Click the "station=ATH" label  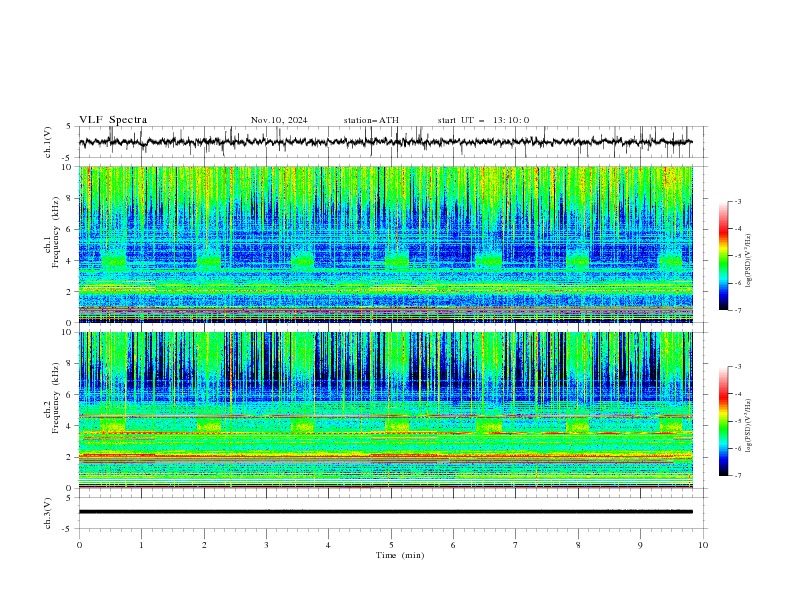pyautogui.click(x=371, y=120)
